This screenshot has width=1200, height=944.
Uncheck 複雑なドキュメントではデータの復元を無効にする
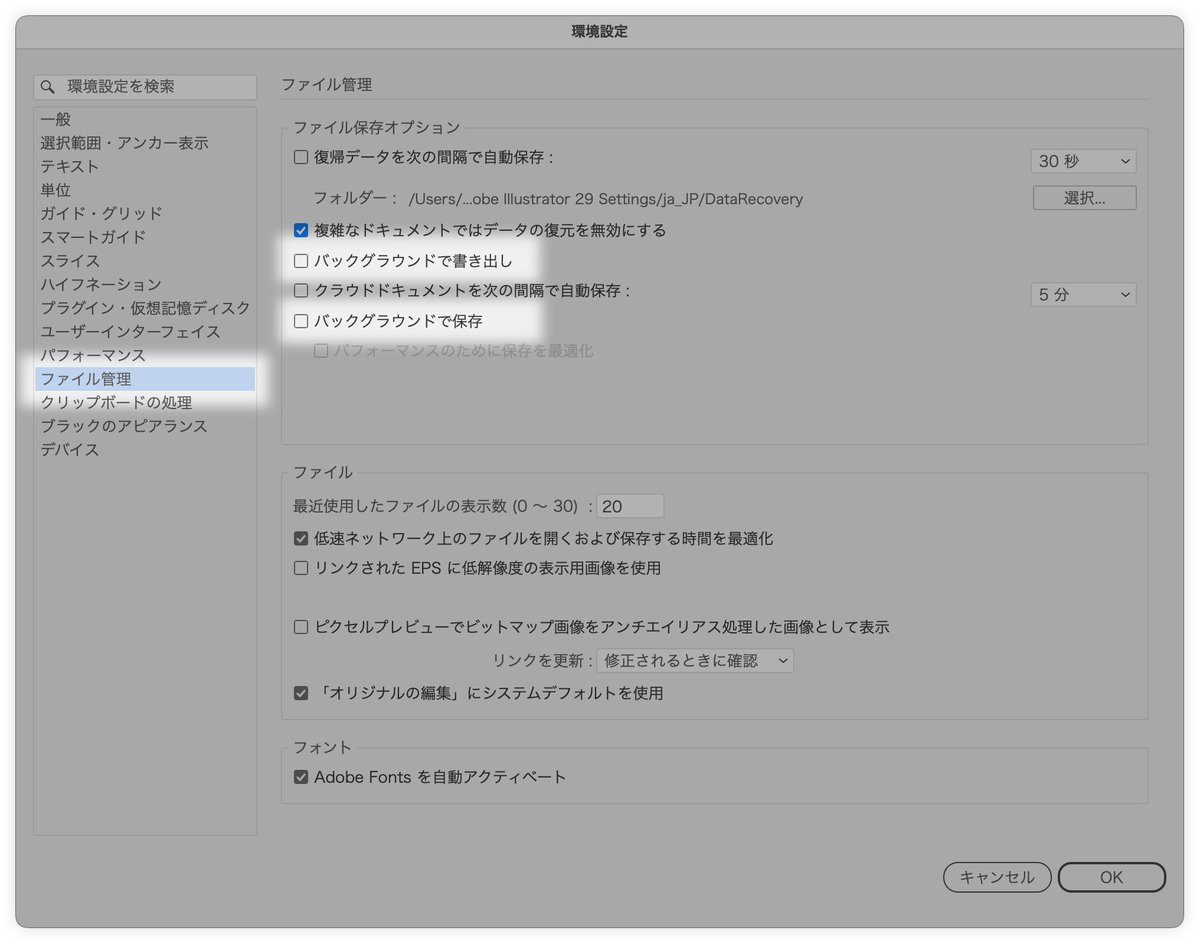click(x=301, y=230)
